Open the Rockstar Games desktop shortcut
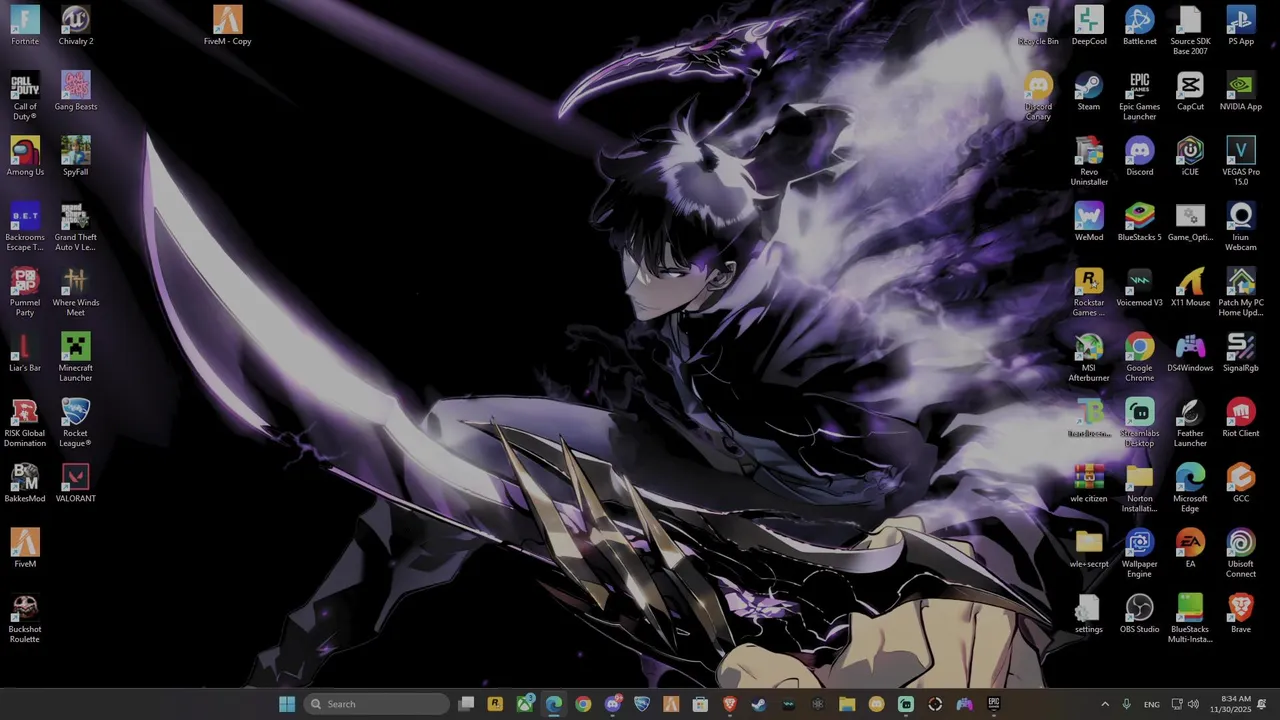The height and width of the screenshot is (720, 1280). [1089, 292]
